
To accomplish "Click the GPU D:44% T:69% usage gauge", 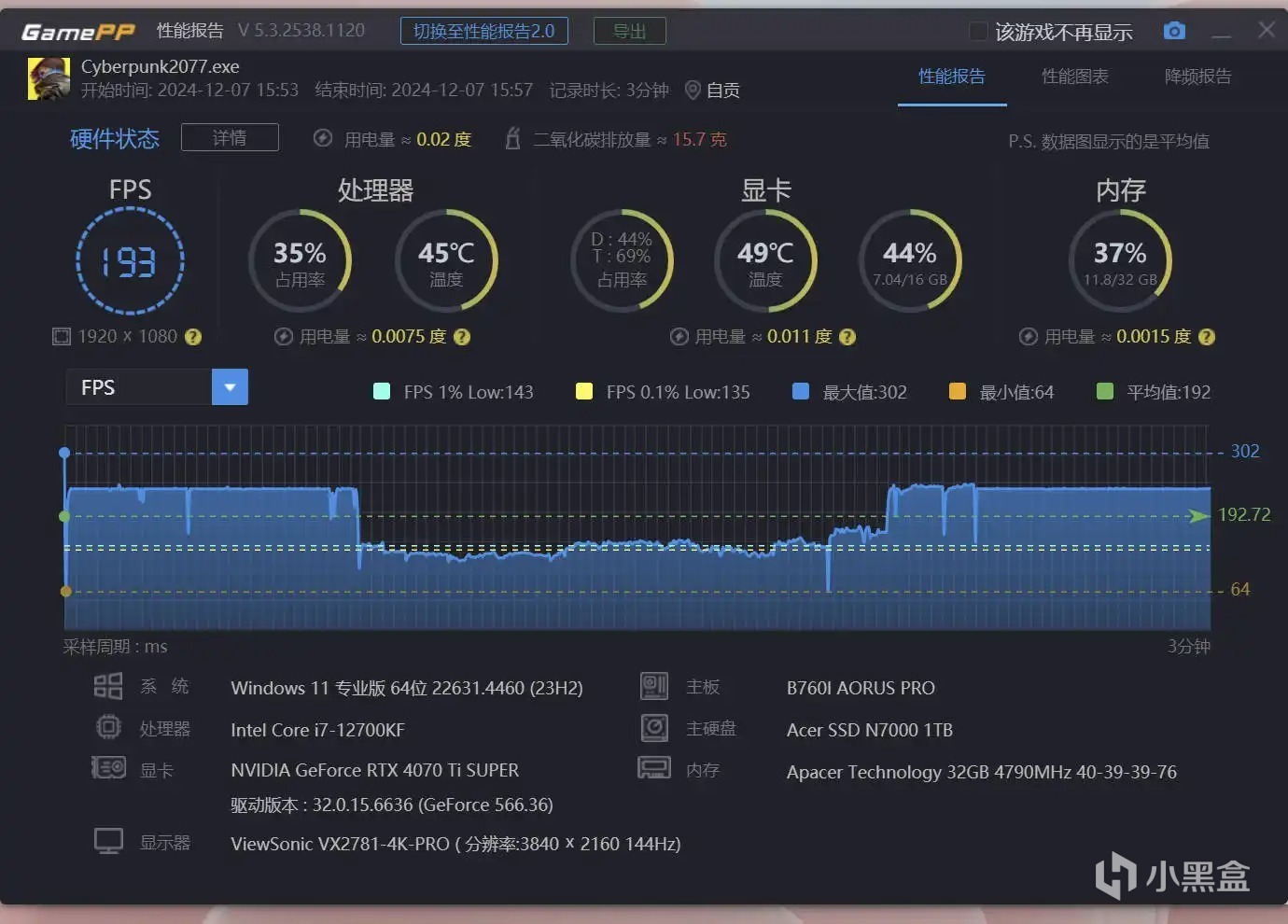I will click(x=622, y=261).
